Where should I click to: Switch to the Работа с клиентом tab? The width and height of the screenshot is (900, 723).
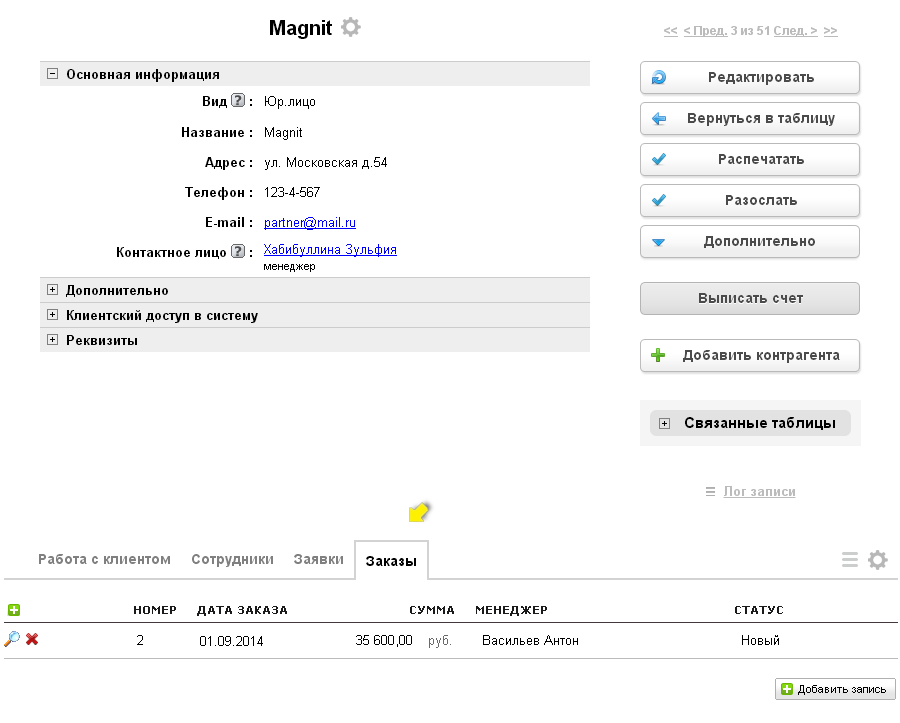click(x=104, y=559)
